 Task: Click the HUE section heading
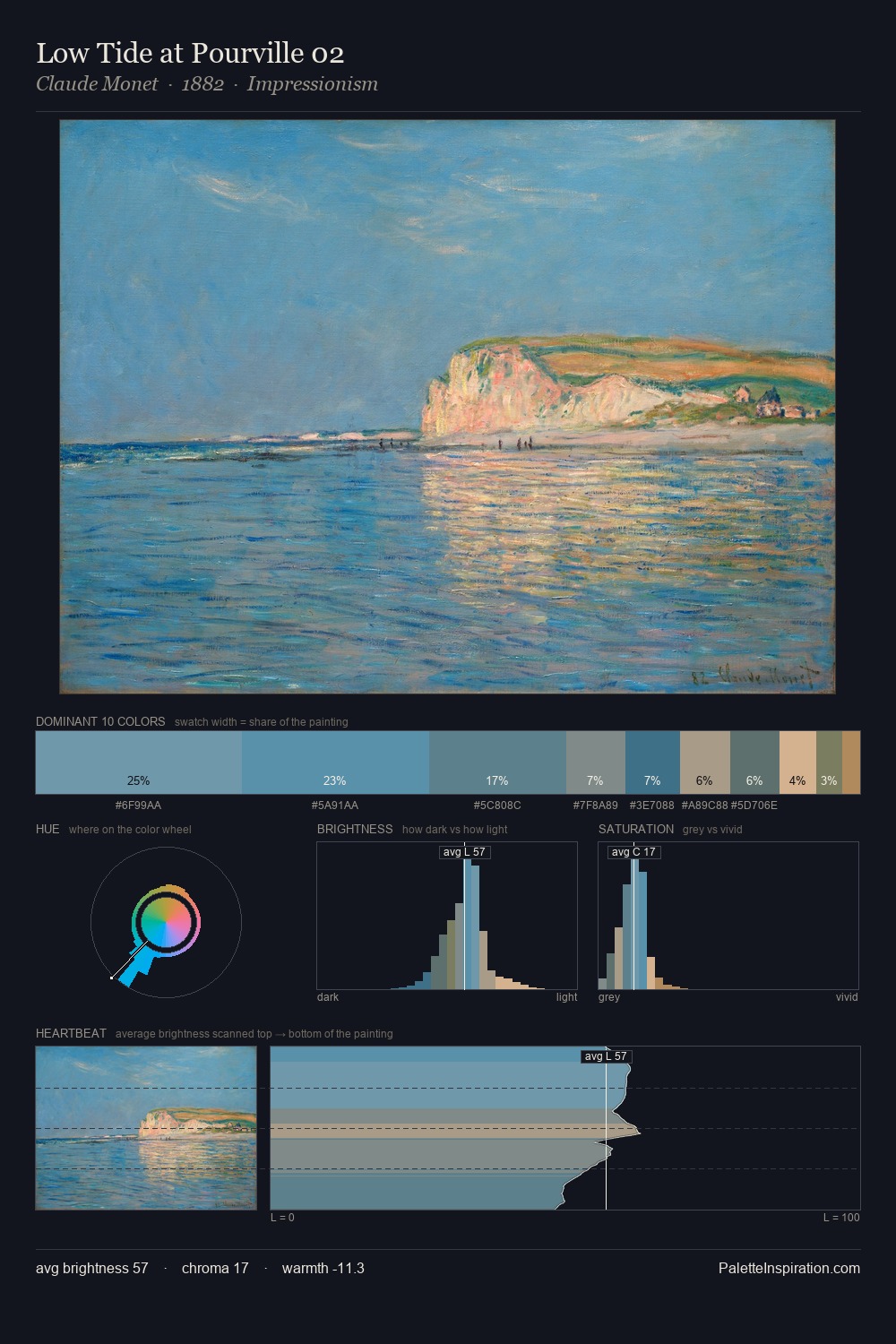[x=47, y=829]
